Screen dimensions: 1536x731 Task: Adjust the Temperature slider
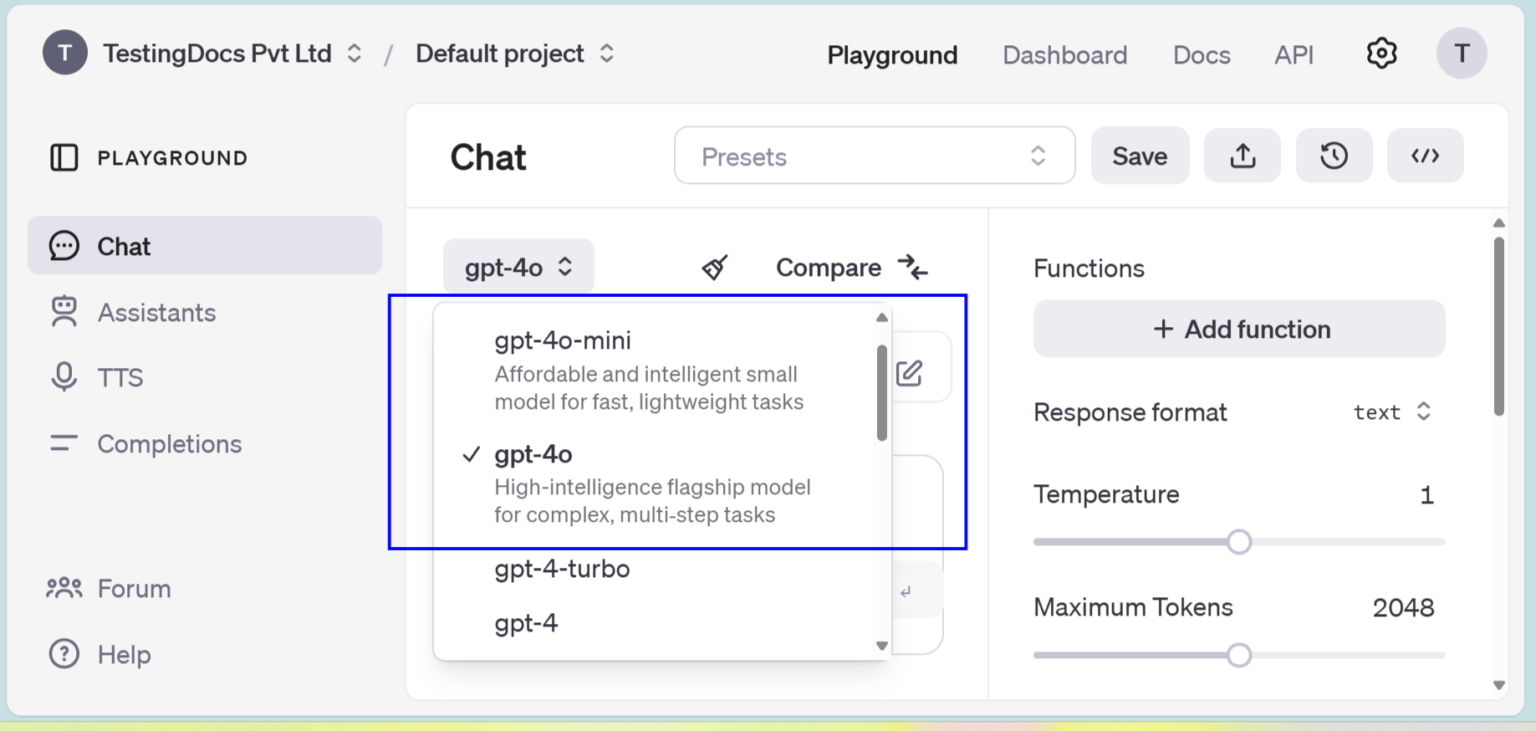(x=1240, y=541)
